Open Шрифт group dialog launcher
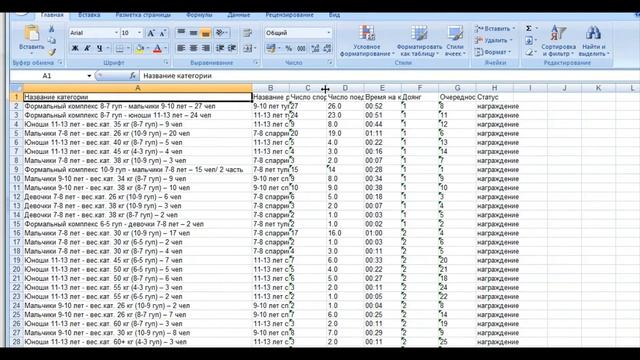This screenshot has width=640, height=360. click(166, 62)
